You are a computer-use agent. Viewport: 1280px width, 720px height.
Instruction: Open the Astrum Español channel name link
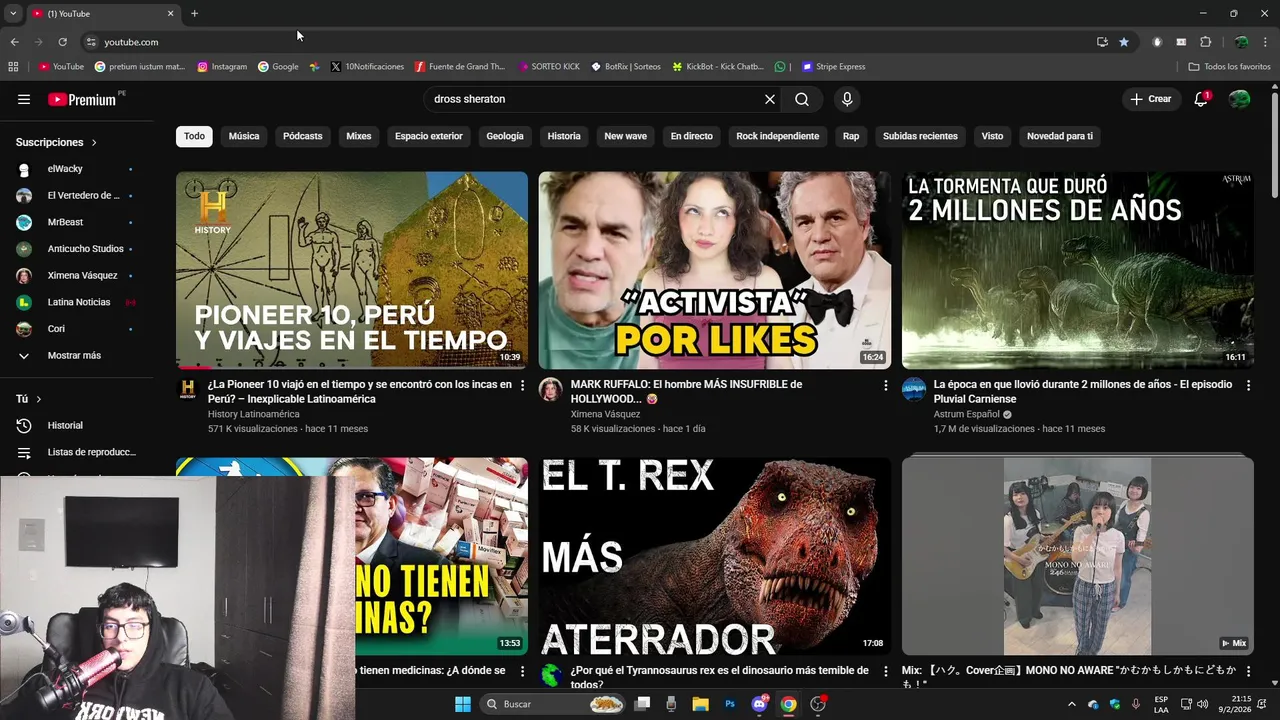(x=967, y=414)
